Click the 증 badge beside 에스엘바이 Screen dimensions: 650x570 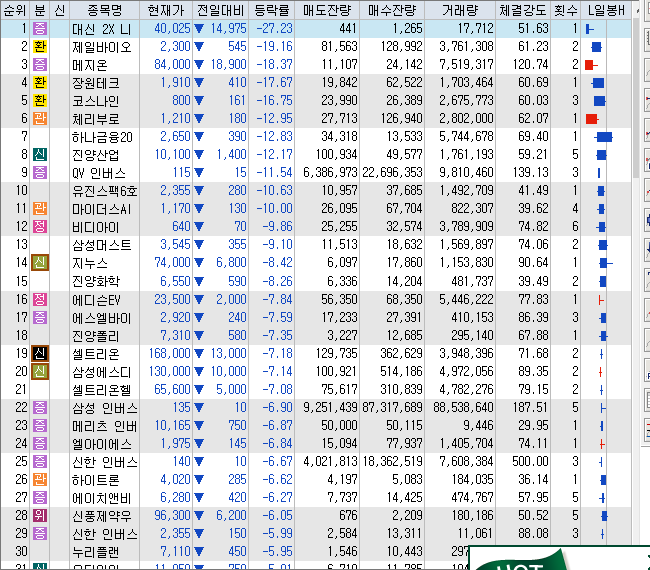coord(40,318)
